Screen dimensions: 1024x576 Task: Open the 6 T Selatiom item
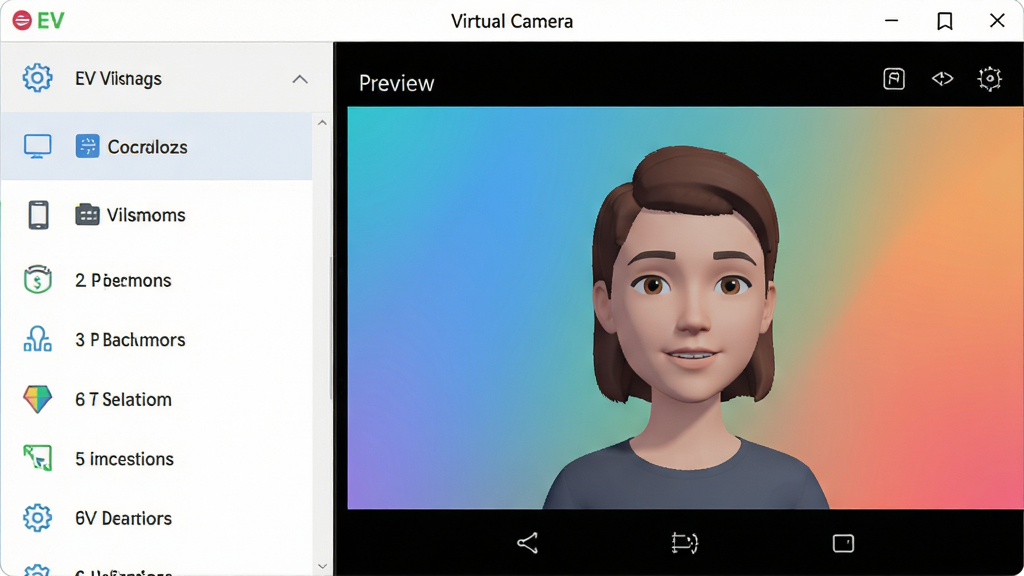[x=123, y=399]
